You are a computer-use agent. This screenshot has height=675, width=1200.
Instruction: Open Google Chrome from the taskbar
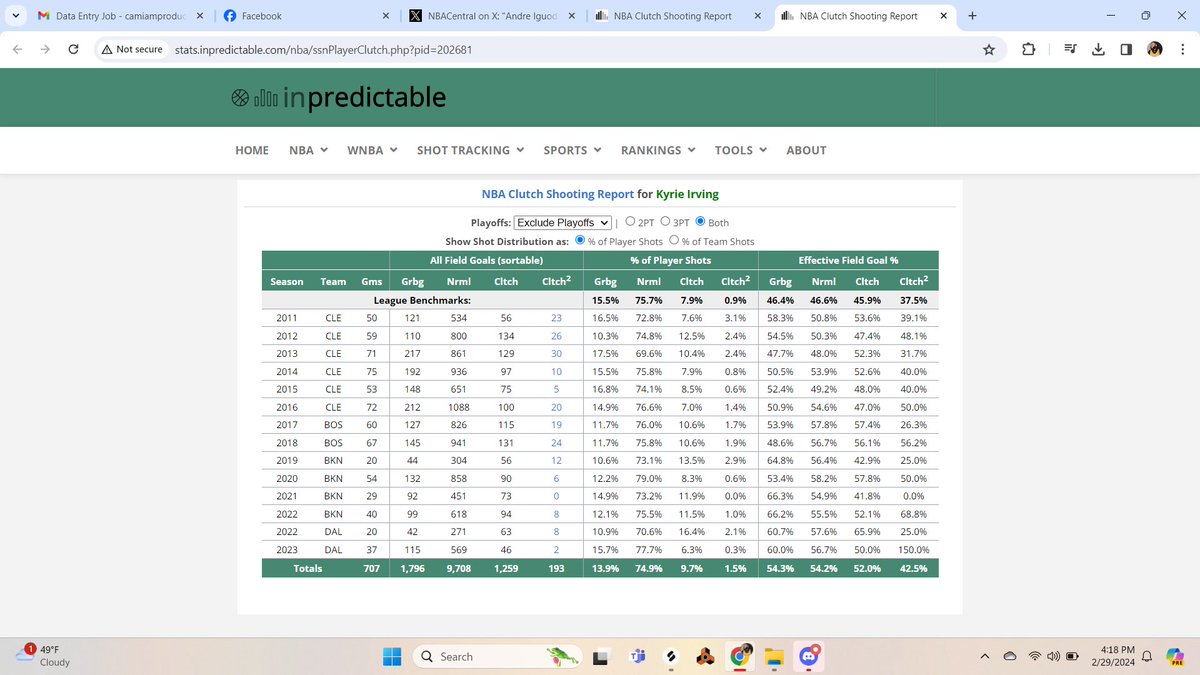739,657
